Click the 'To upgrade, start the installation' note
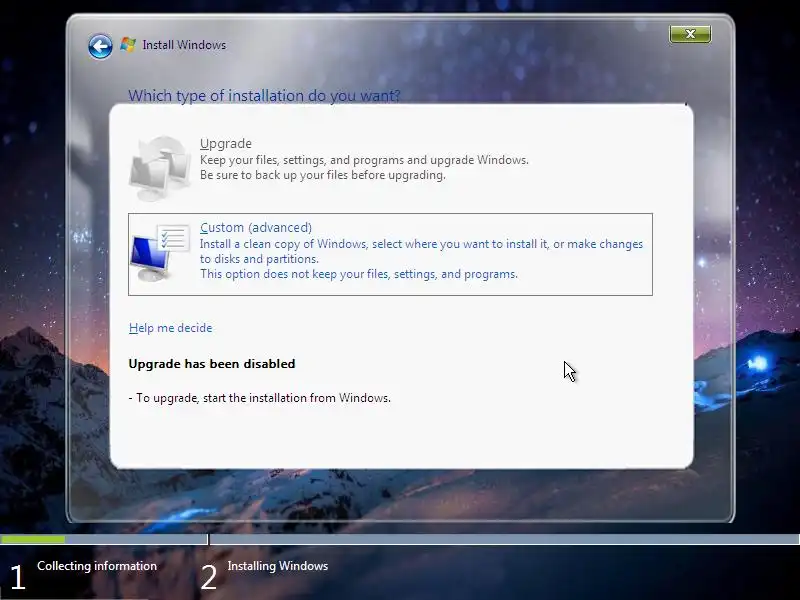The image size is (800, 600). click(x=260, y=398)
